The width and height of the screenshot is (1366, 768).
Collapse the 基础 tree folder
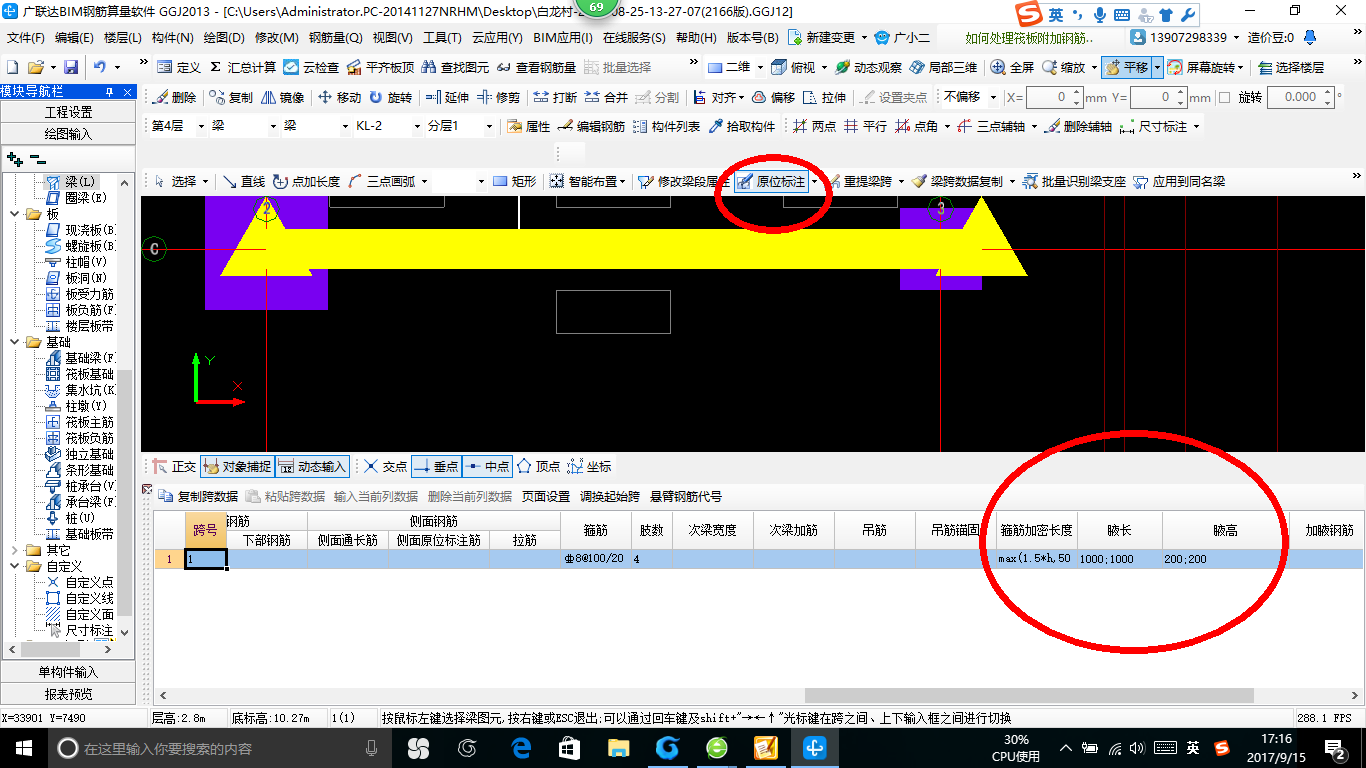point(14,342)
